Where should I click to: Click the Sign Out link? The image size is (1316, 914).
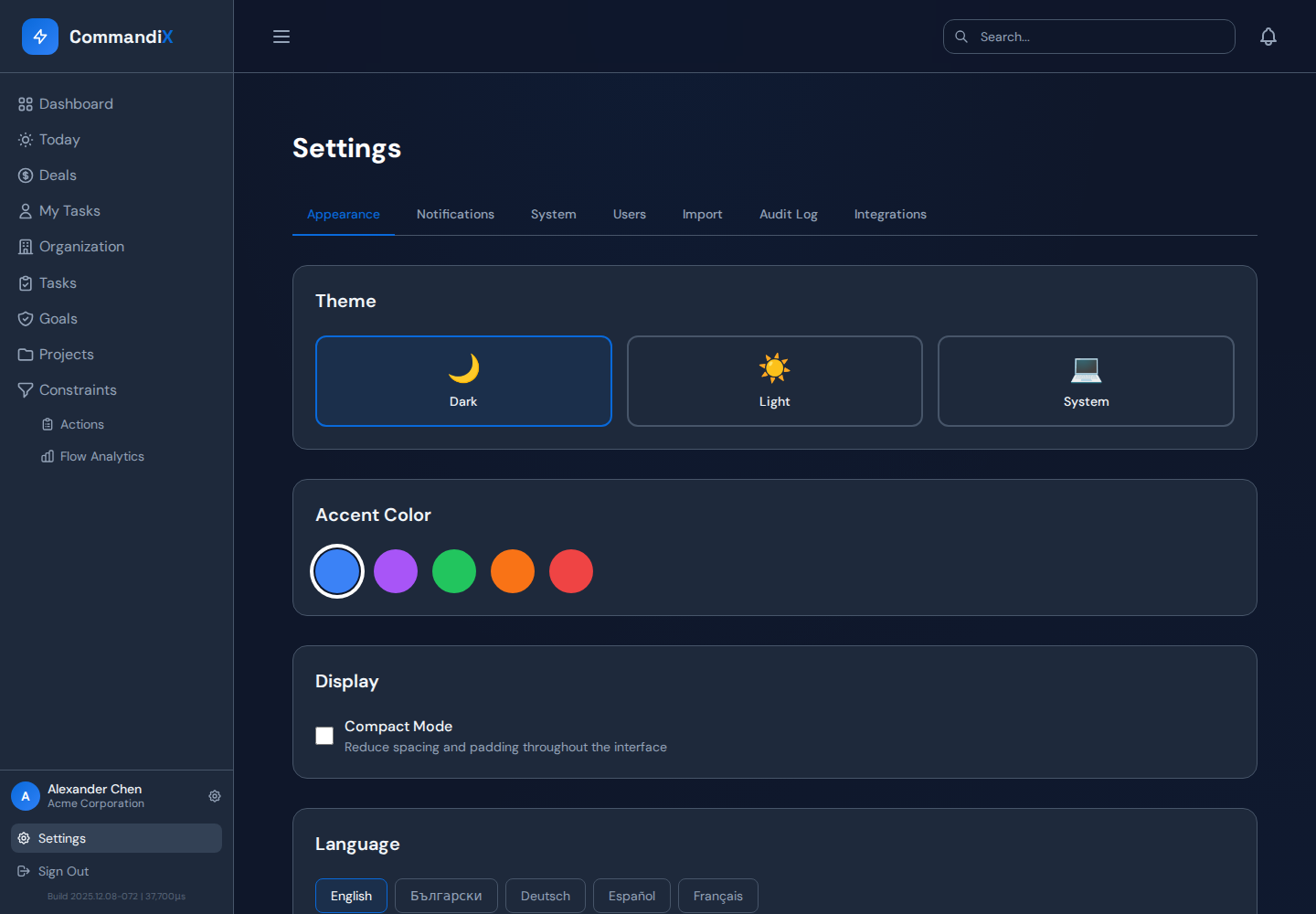pos(116,871)
